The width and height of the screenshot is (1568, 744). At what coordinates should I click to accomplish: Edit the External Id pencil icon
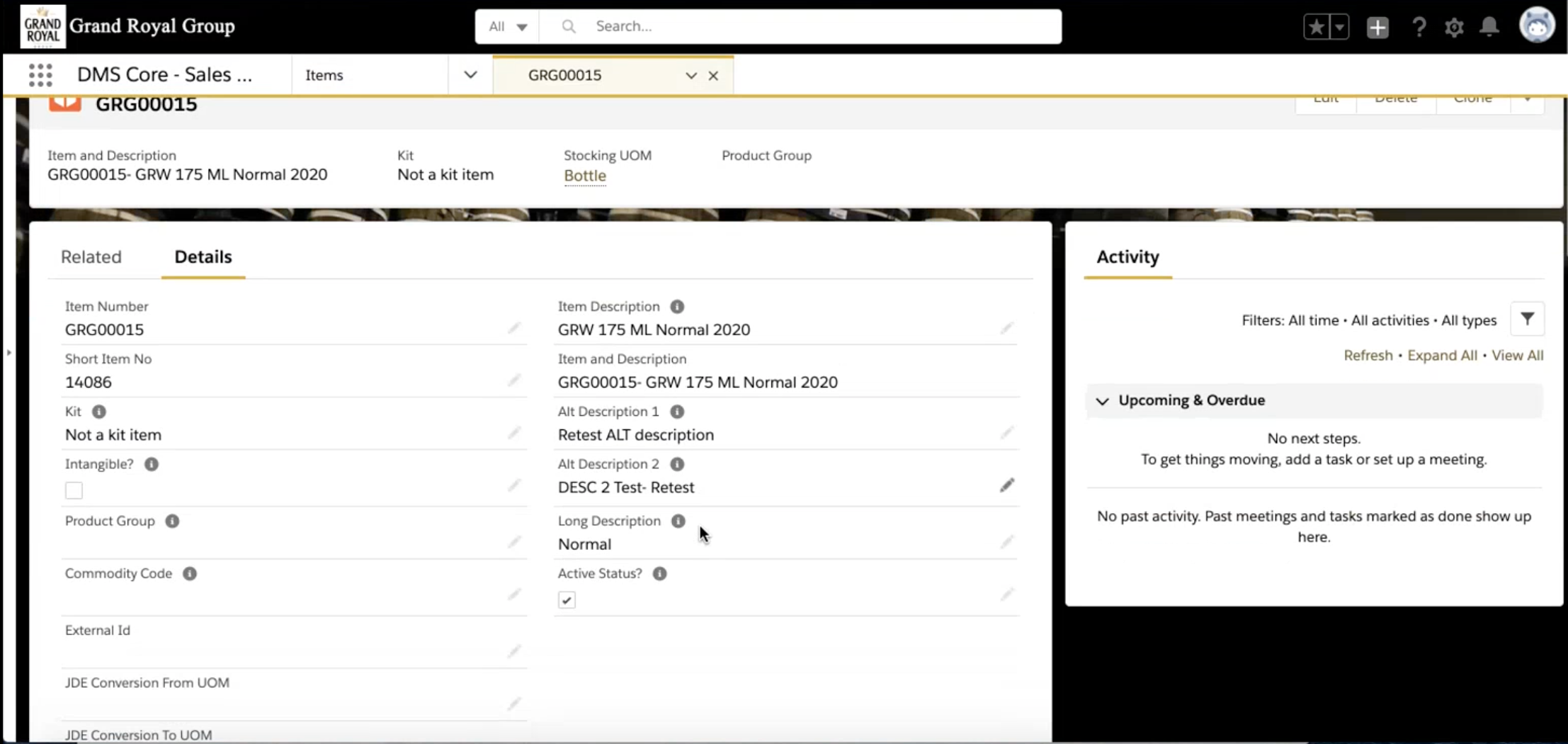514,651
